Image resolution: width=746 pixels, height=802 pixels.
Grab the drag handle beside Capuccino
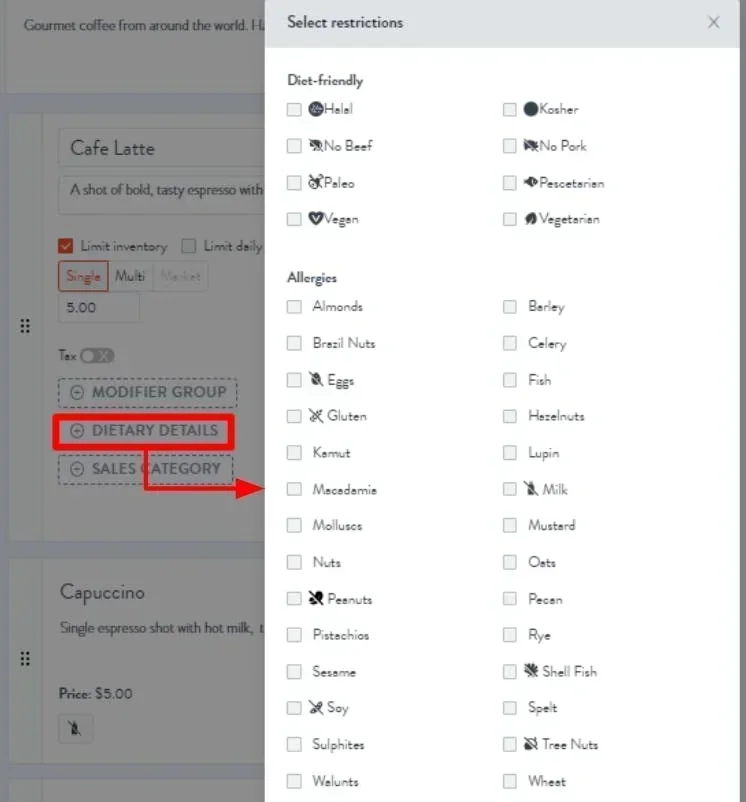25,659
